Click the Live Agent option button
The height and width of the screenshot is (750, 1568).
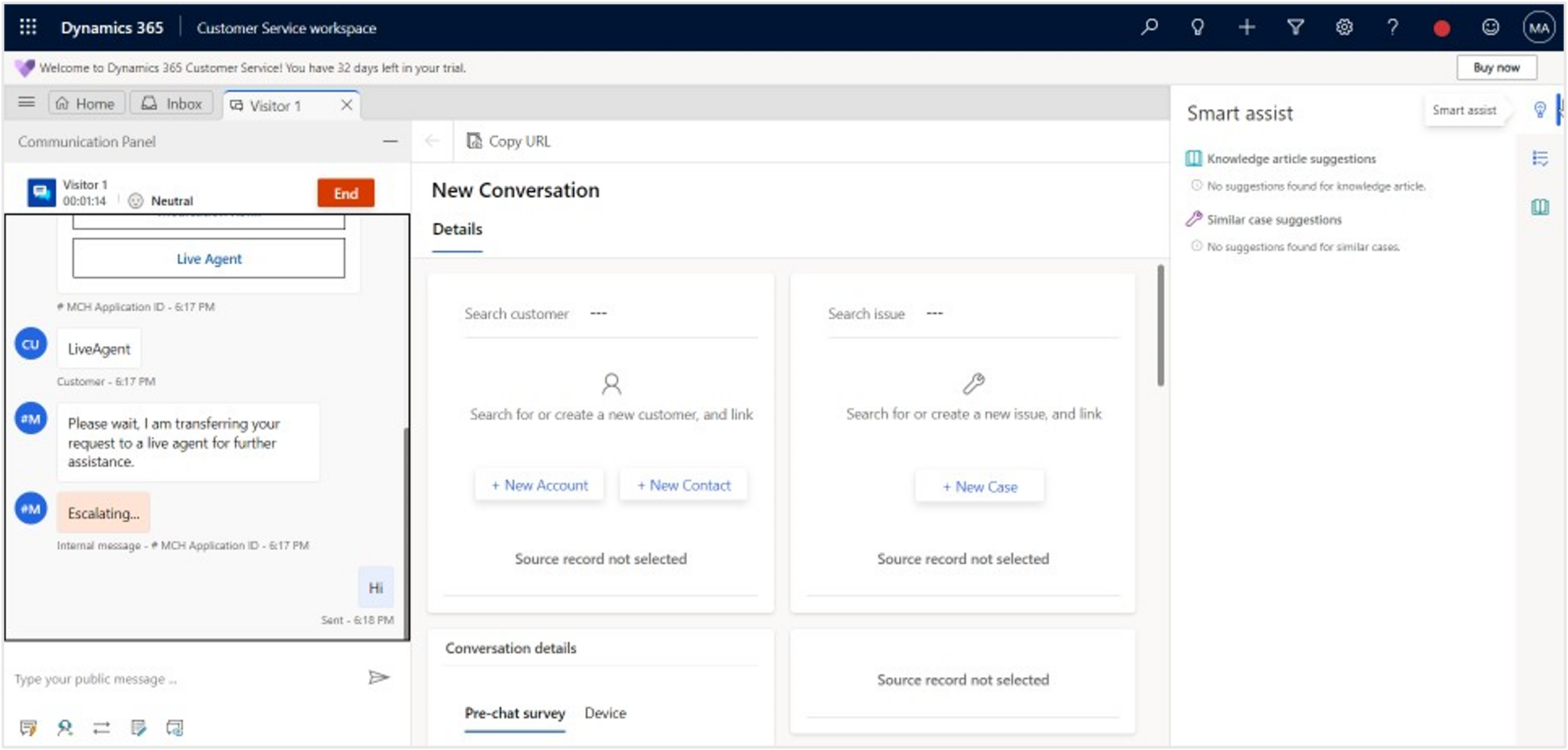pyautogui.click(x=208, y=258)
